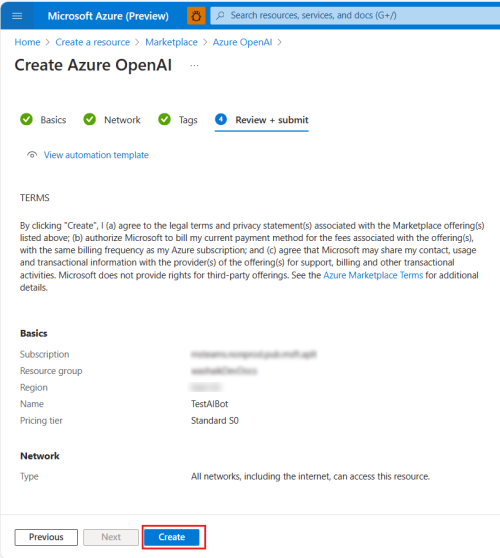Click the green check icon for Basics
Image resolution: width=500 pixels, height=558 pixels.
click(26, 119)
